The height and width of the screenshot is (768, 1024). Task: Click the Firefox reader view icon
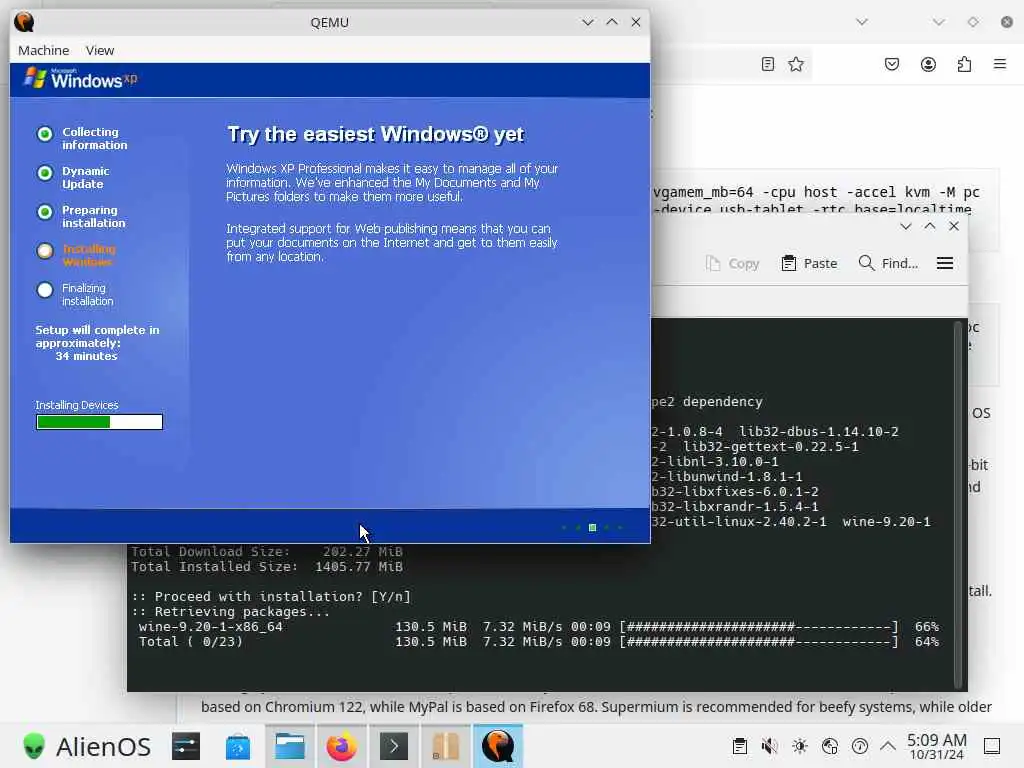coord(768,64)
